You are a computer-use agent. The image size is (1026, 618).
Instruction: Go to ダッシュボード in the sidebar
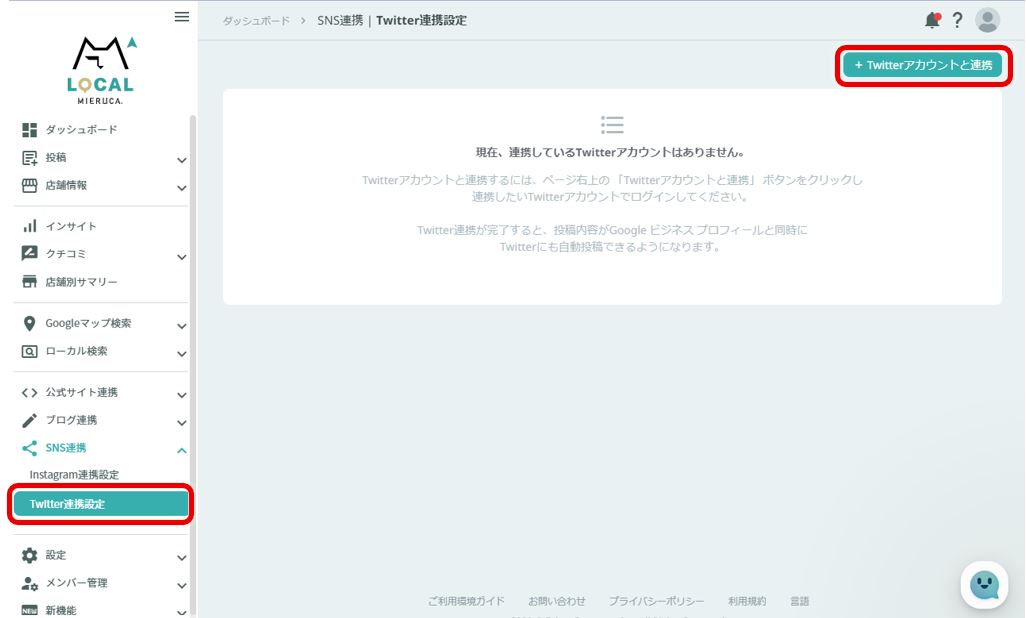coord(81,130)
